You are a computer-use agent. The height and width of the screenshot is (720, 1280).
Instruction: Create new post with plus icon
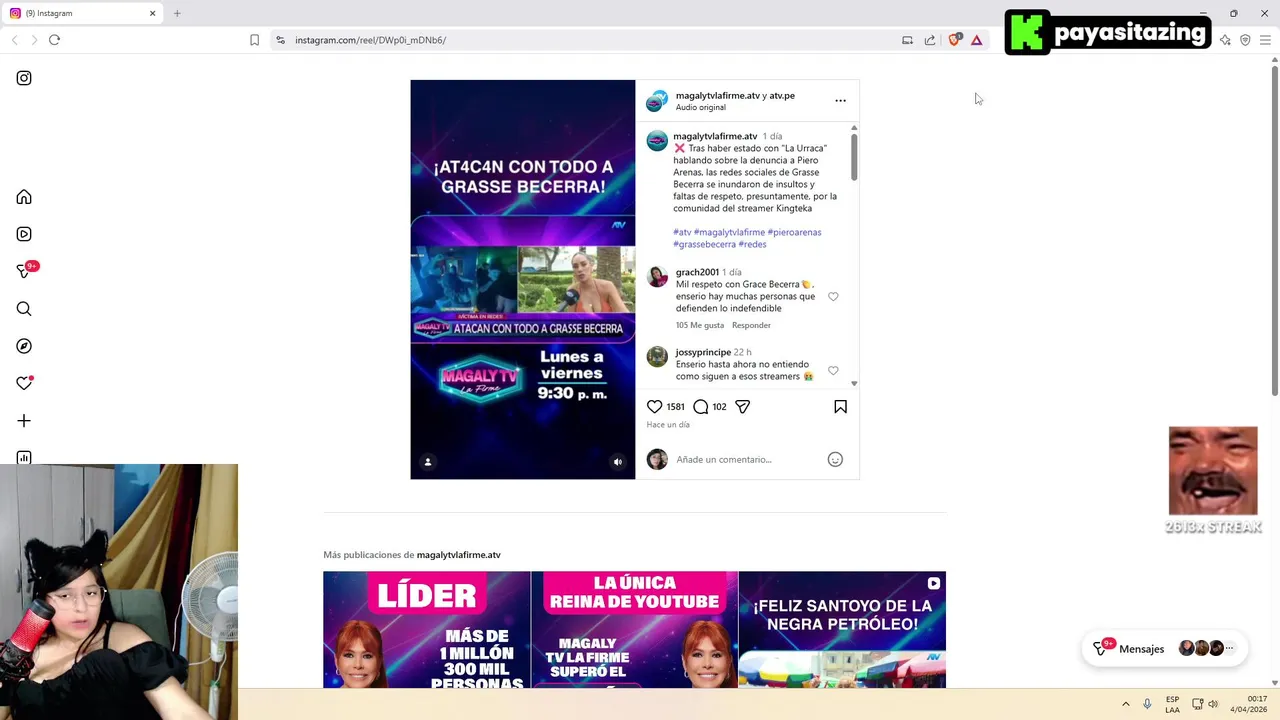[24, 421]
